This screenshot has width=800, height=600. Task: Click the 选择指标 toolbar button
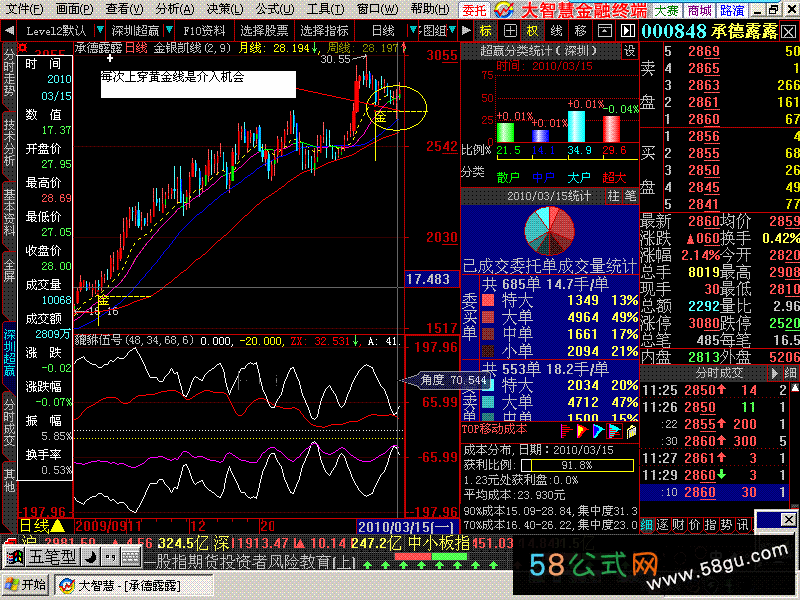pyautogui.click(x=324, y=31)
